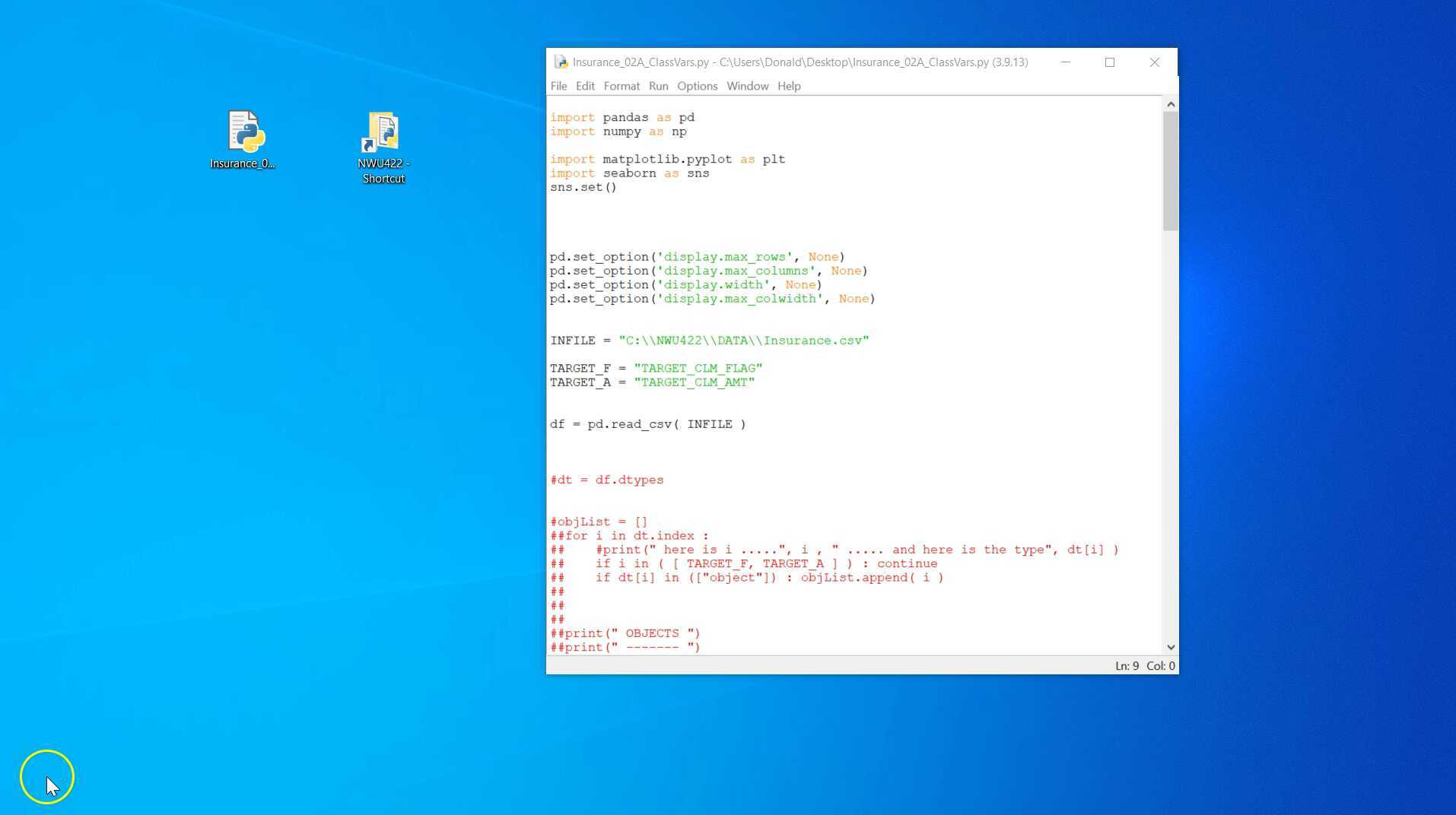This screenshot has width=1456, height=815.
Task: Select the Insurance_0 Python file desktop icon
Action: point(243,133)
